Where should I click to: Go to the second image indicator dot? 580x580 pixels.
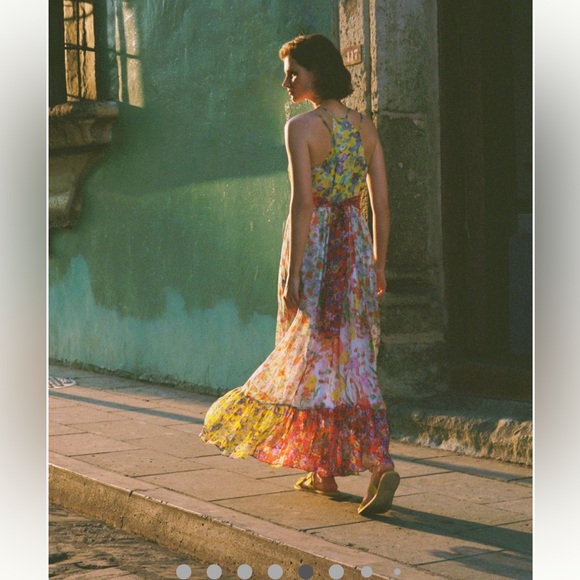214,571
